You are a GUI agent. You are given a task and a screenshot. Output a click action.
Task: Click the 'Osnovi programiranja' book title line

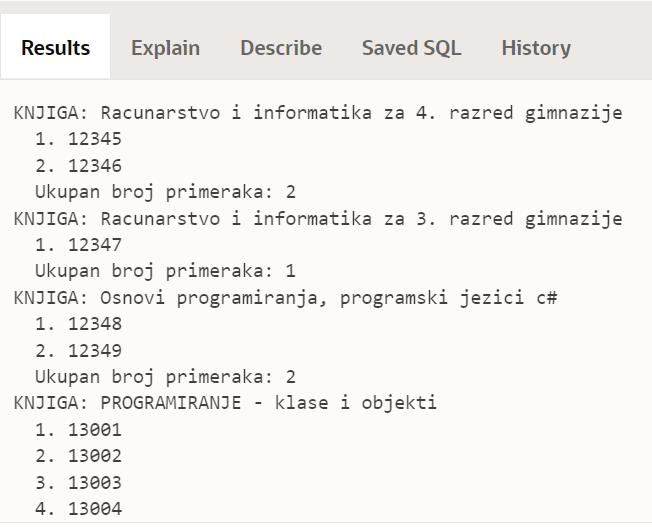tap(285, 298)
